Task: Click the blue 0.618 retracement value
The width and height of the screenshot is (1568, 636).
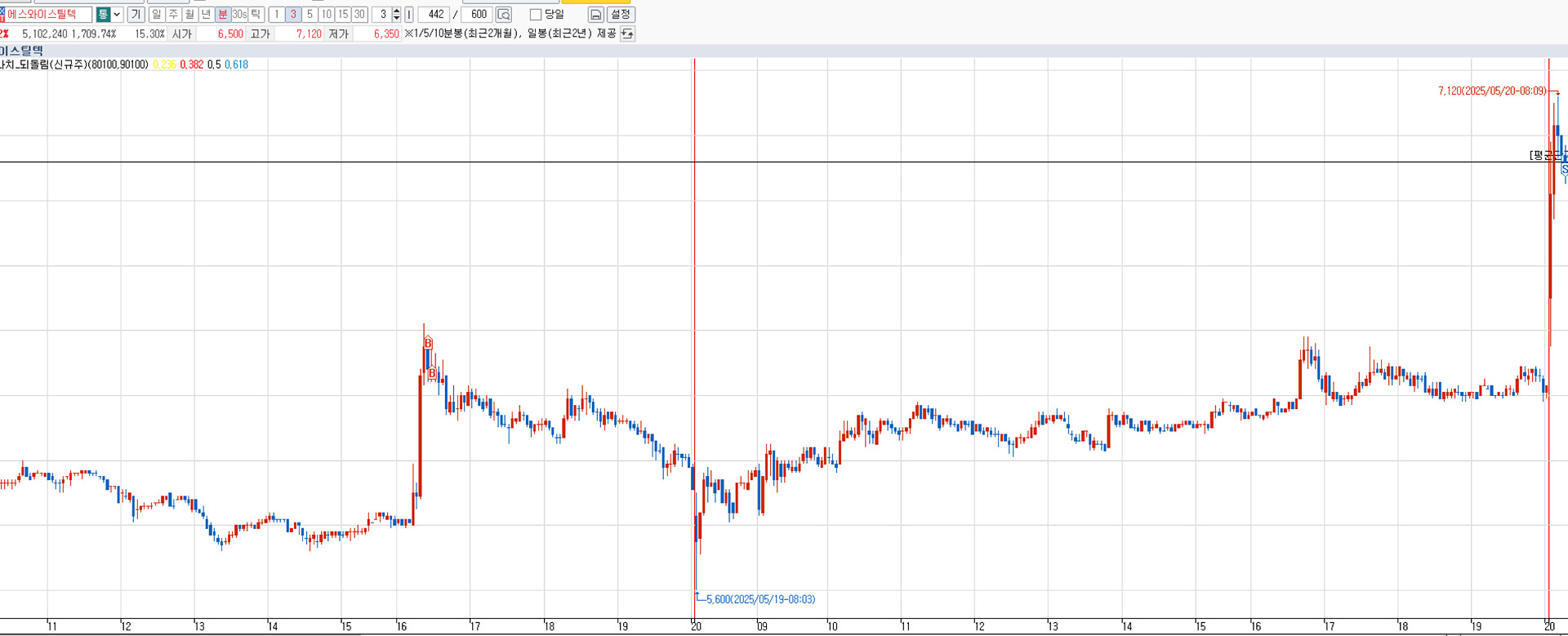Action: (236, 64)
